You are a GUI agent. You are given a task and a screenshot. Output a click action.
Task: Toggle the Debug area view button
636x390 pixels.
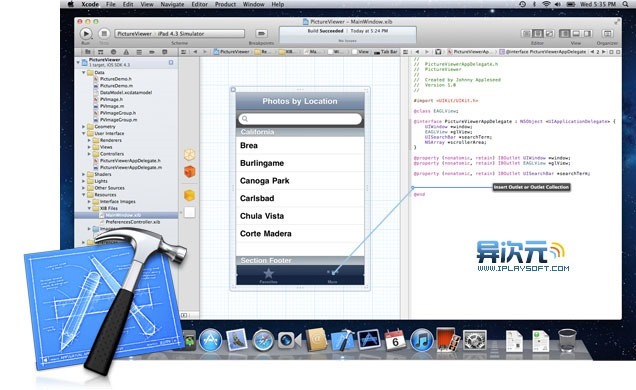coord(576,34)
